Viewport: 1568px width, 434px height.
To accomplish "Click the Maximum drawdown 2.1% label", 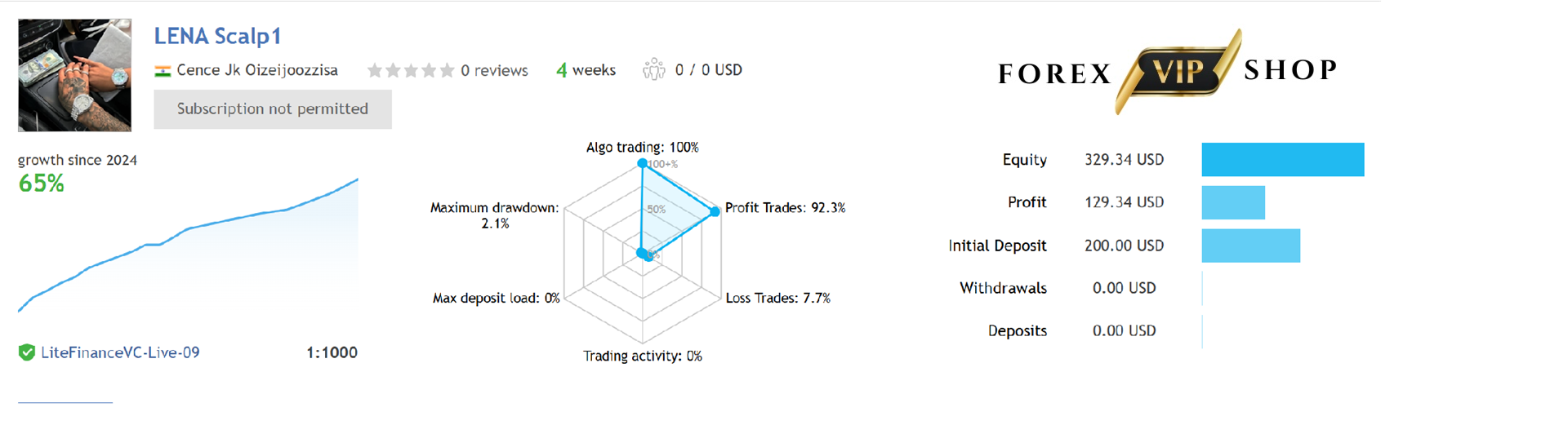I will pos(495,215).
